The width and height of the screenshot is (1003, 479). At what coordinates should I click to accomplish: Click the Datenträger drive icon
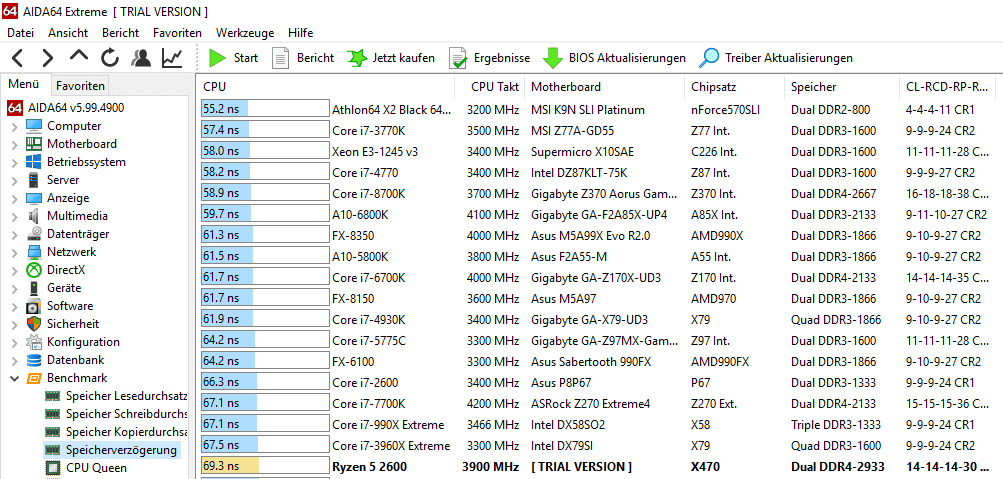tap(34, 234)
